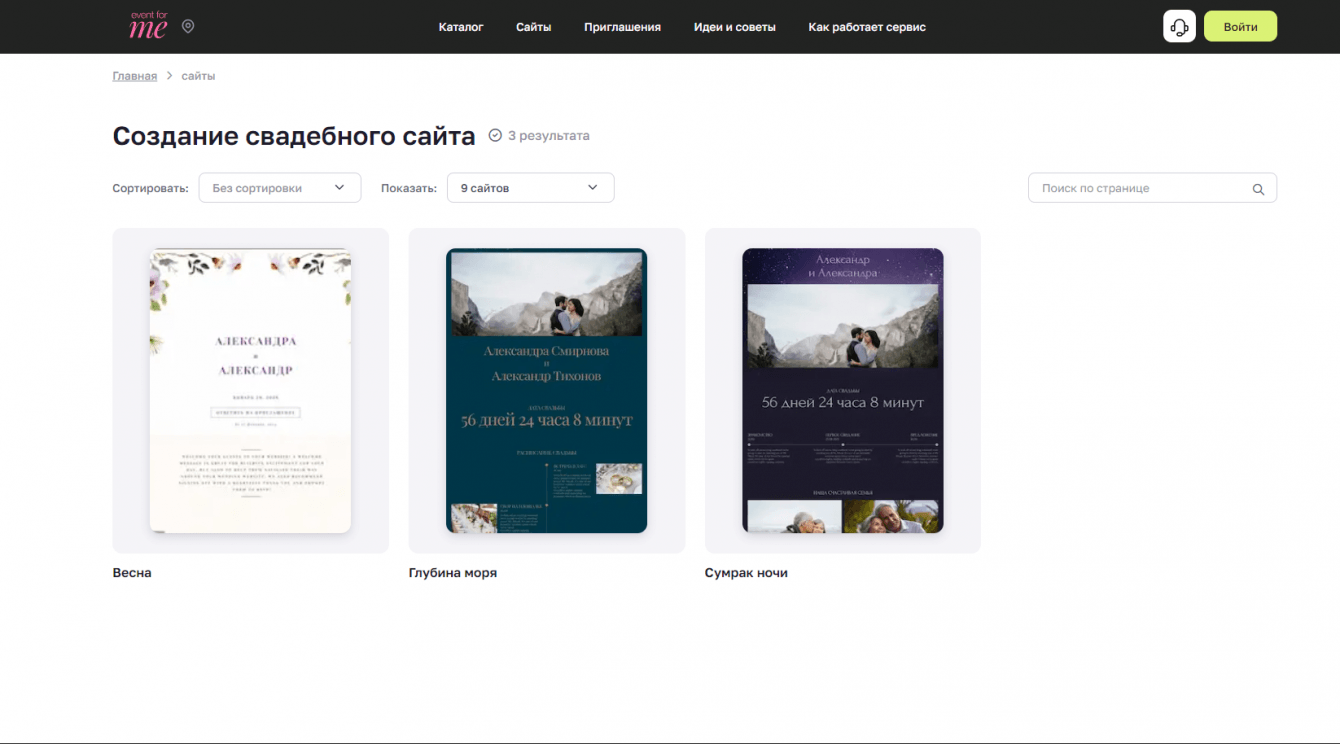This screenshot has width=1340, height=744.
Task: Go to the Сайты menu item
Action: point(534,27)
